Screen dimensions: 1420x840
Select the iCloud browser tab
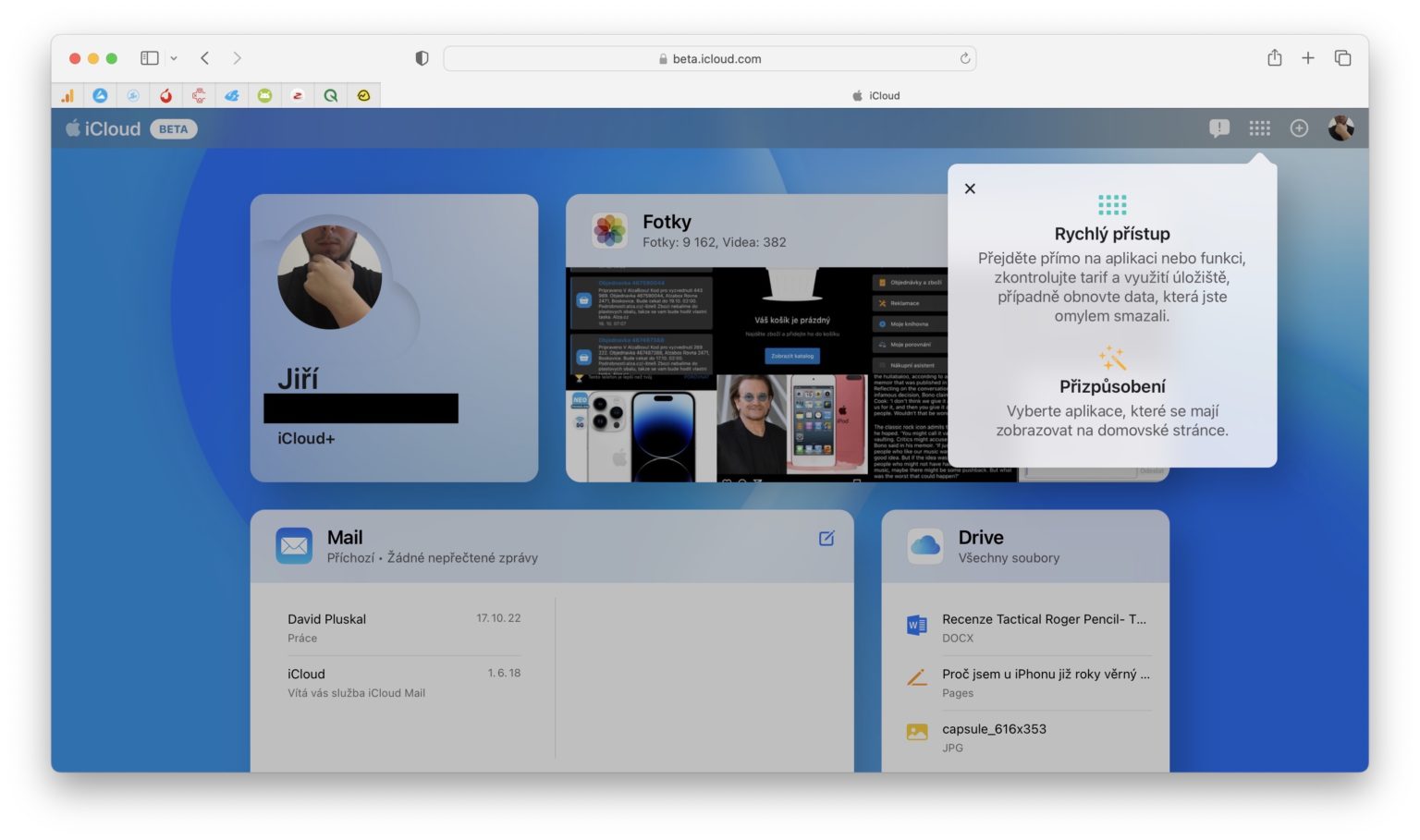[x=875, y=95]
